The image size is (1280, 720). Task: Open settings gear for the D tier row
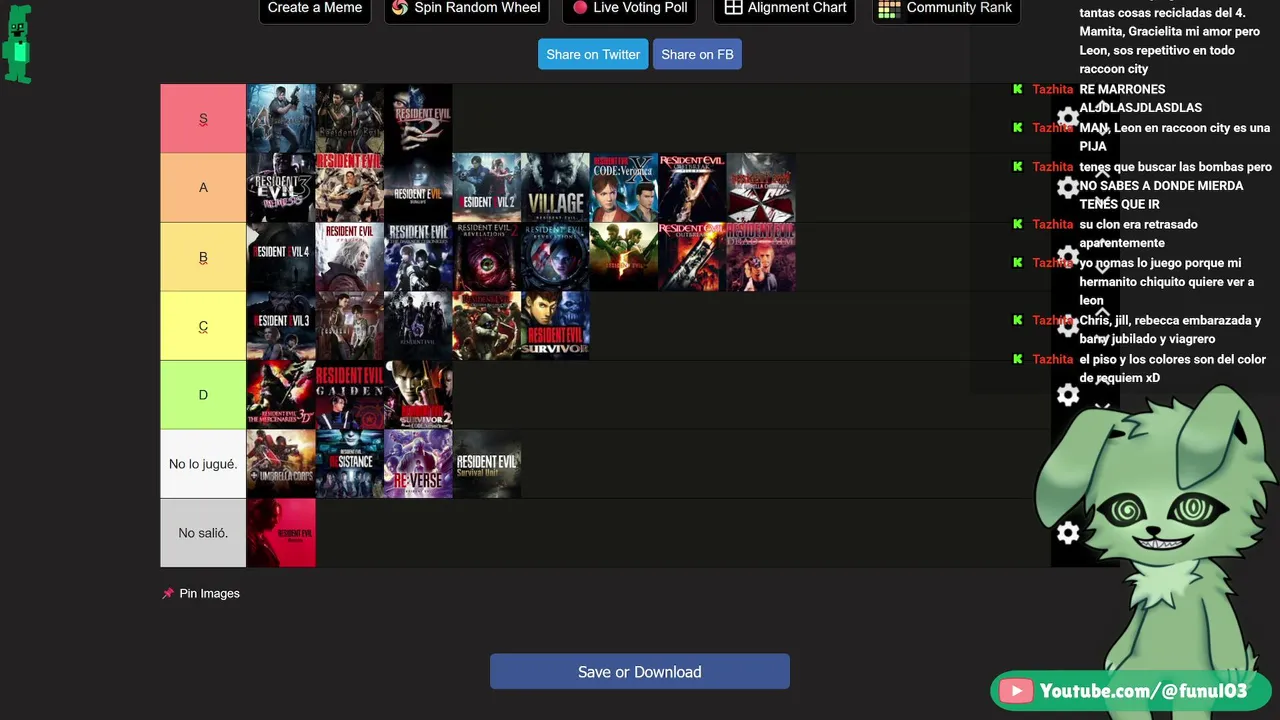1068,395
